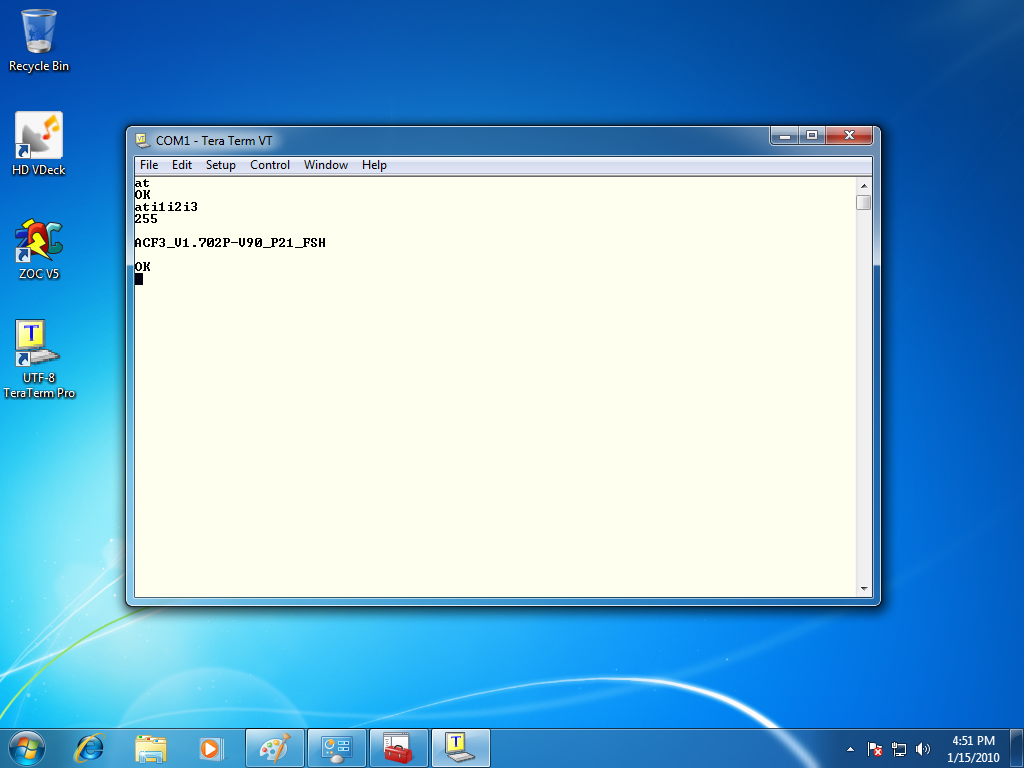The image size is (1024, 768).
Task: Open the ZOC V5 desktop shortcut
Action: pyautogui.click(x=39, y=242)
